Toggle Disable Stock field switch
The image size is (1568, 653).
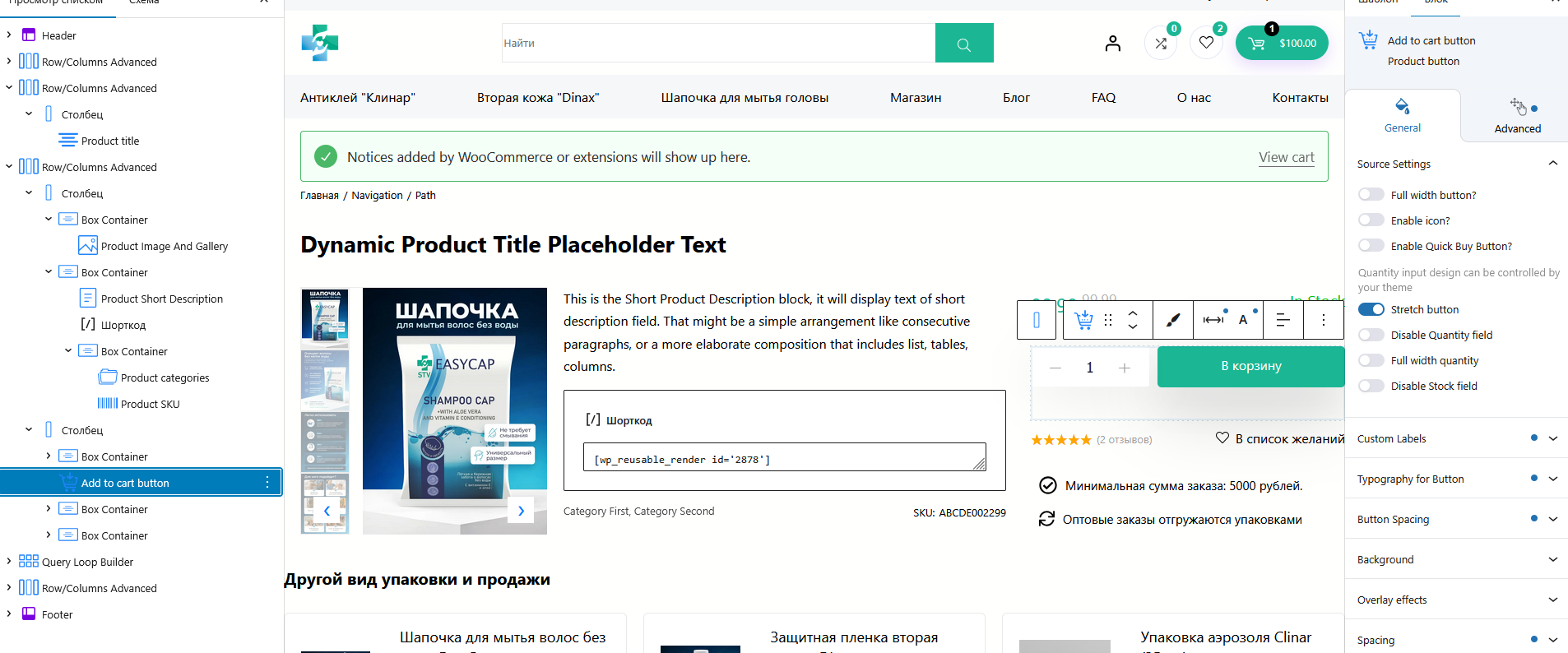click(x=1371, y=386)
